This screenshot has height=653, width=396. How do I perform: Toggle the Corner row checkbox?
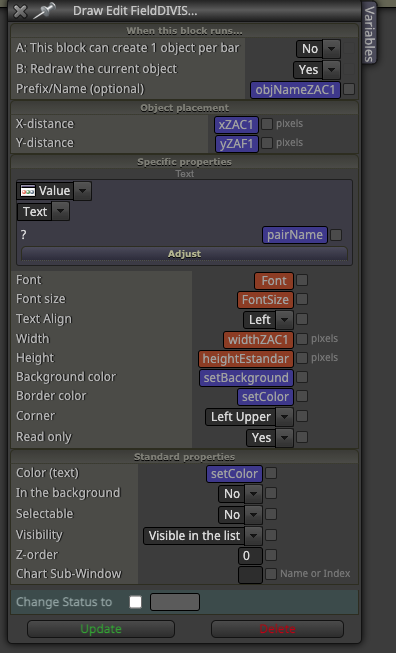pos(302,416)
